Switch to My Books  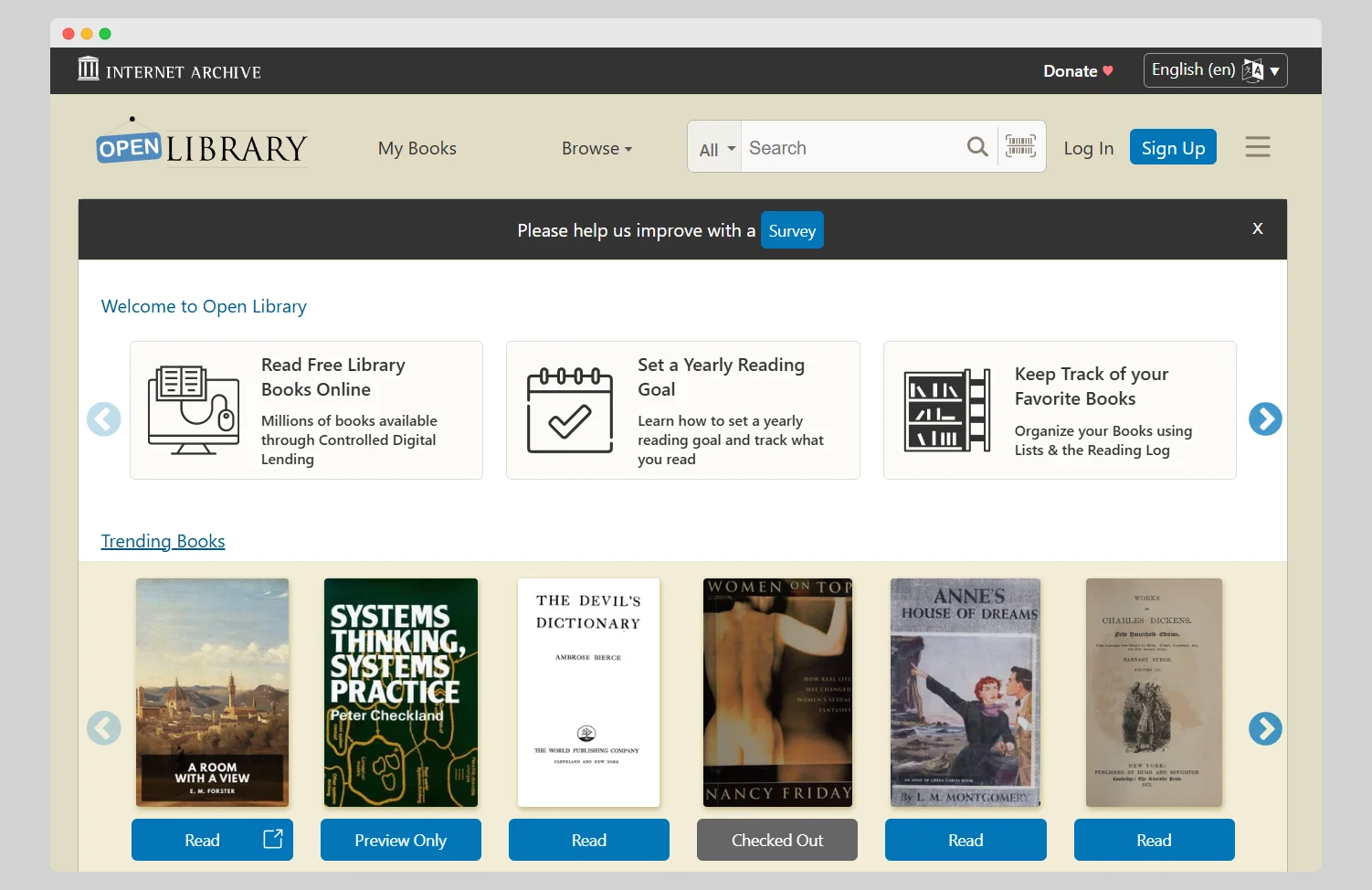point(417,148)
